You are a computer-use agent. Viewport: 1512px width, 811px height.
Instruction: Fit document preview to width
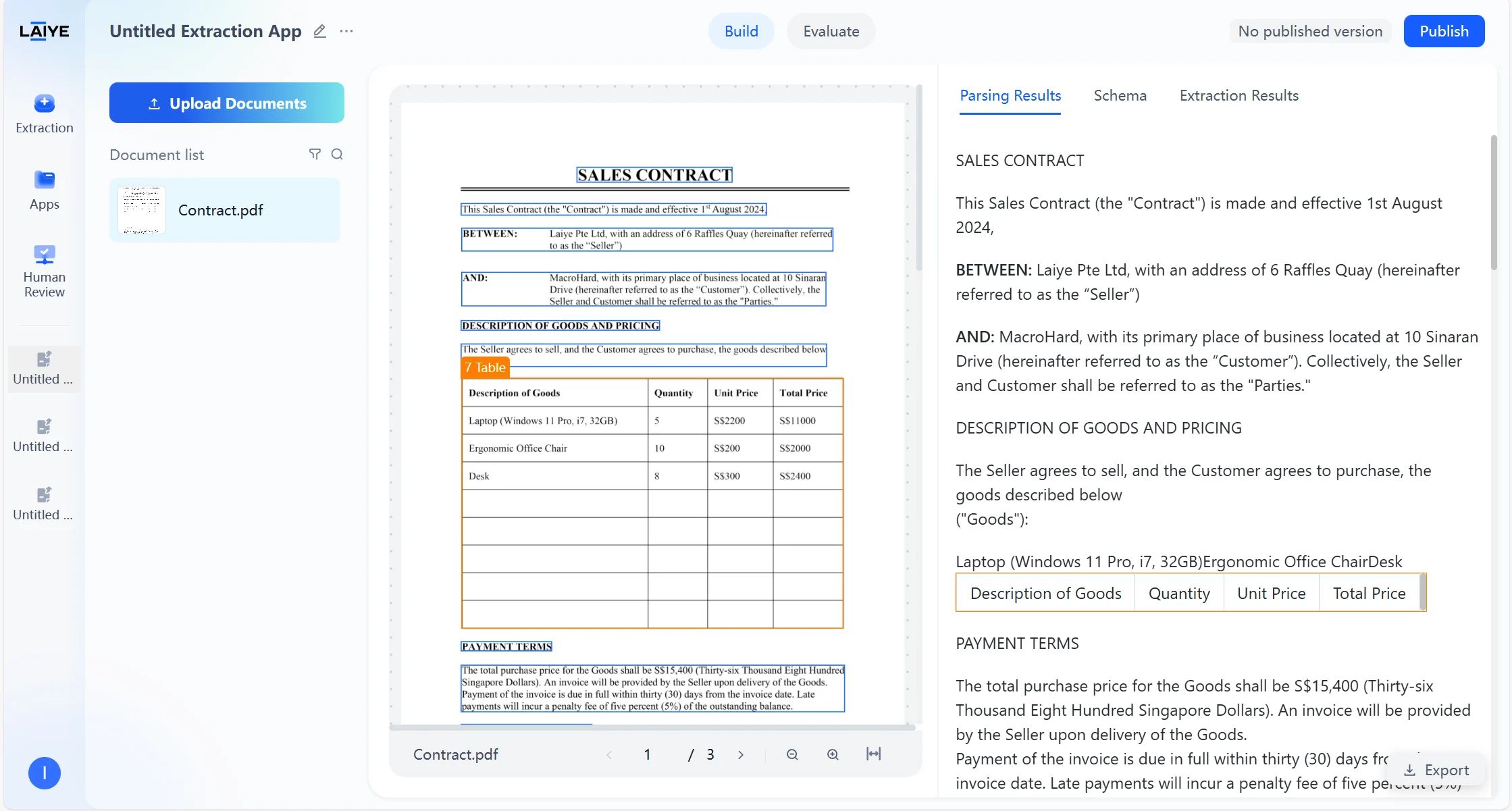(x=873, y=754)
